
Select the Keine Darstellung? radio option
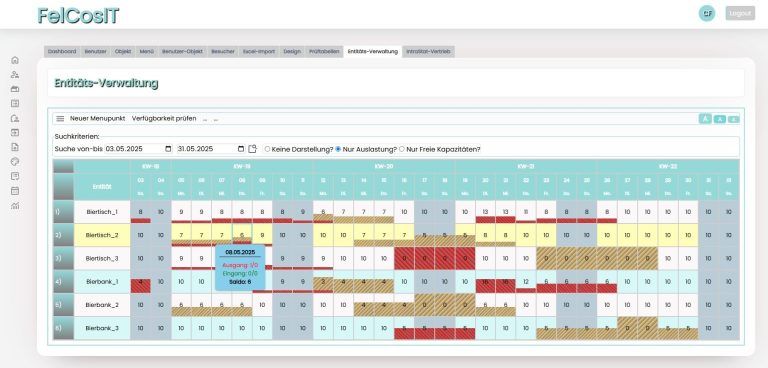pyautogui.click(x=267, y=149)
